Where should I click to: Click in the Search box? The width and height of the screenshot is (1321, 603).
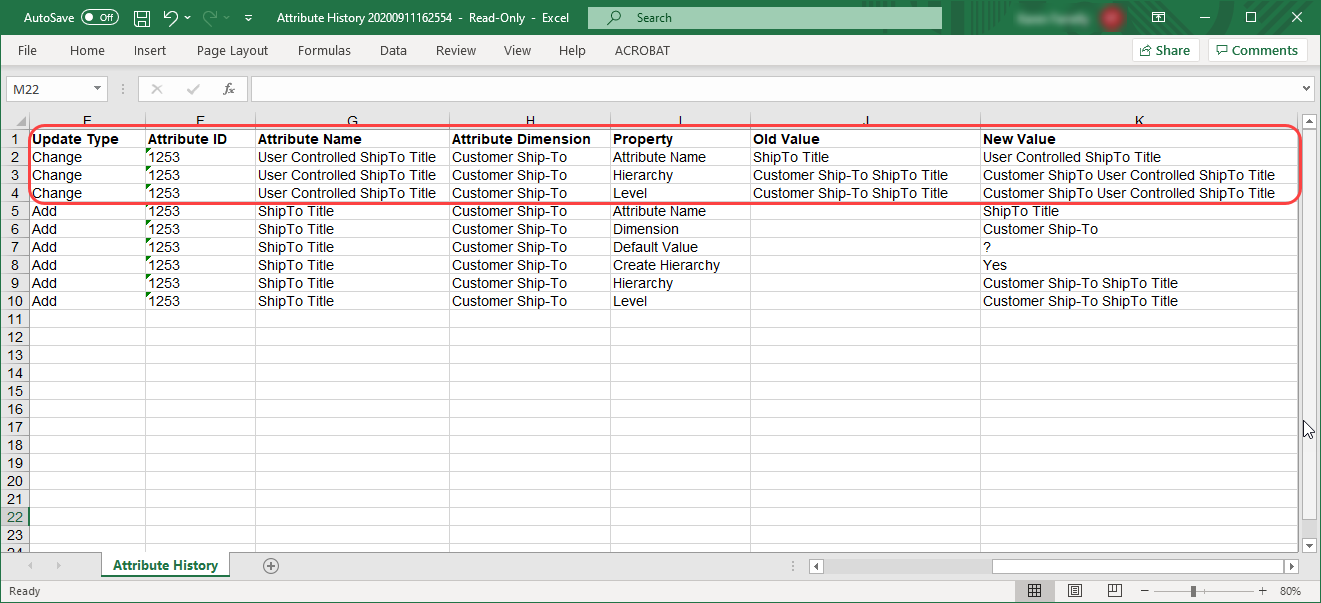tap(765, 18)
